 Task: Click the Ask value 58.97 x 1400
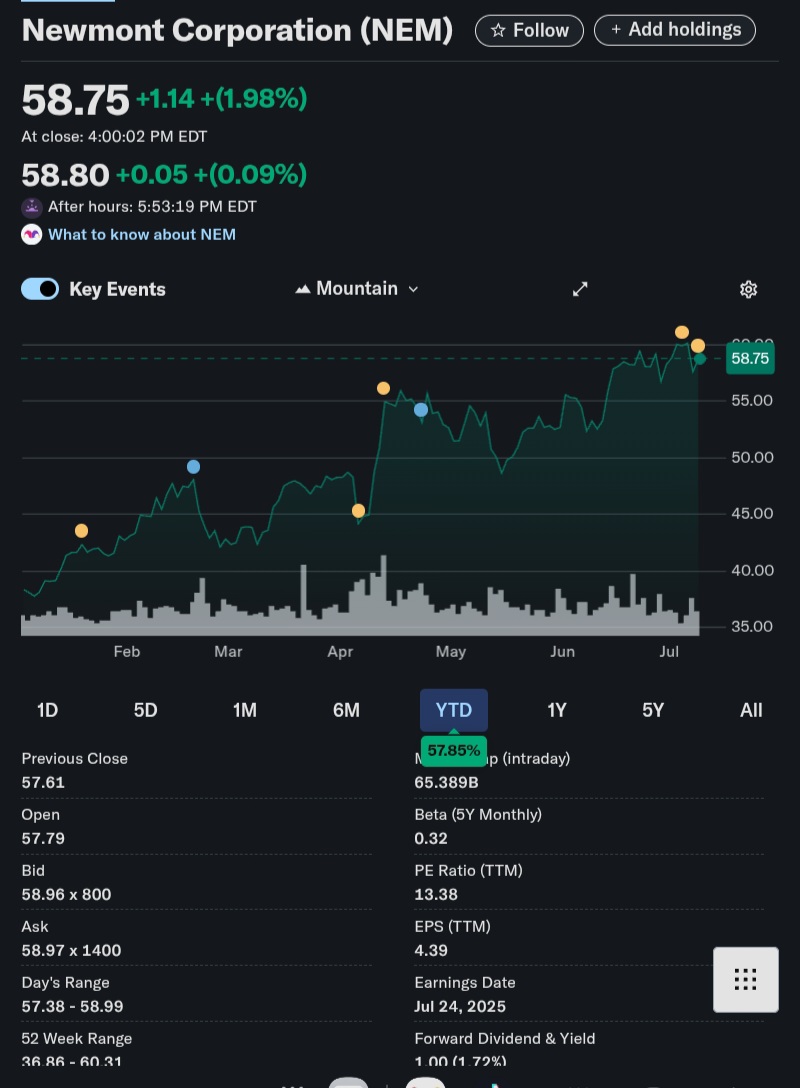tap(71, 951)
